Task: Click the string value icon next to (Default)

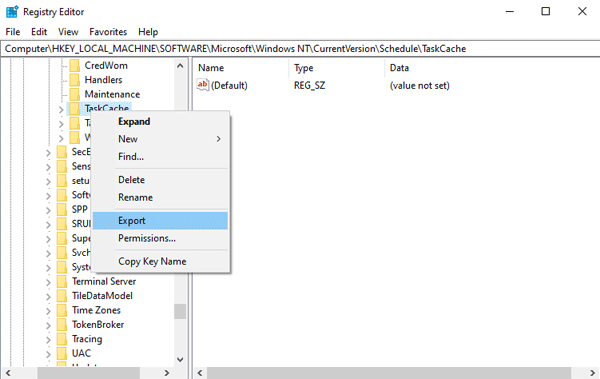Action: tap(203, 85)
